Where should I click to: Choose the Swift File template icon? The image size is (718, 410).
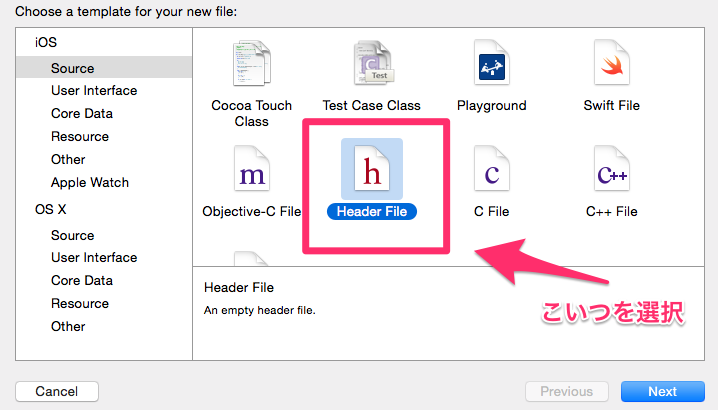(x=612, y=63)
